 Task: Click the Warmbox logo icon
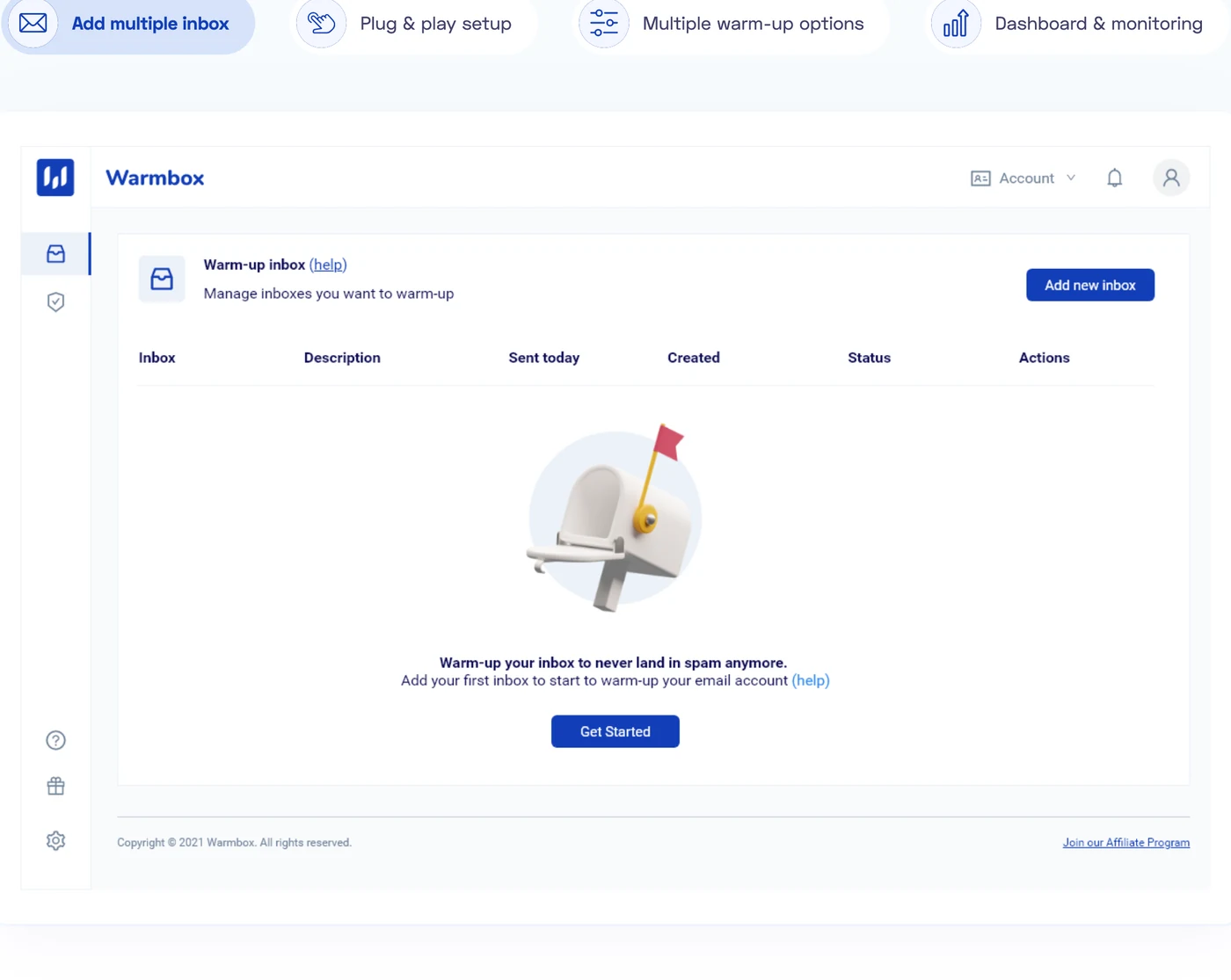coord(55,178)
